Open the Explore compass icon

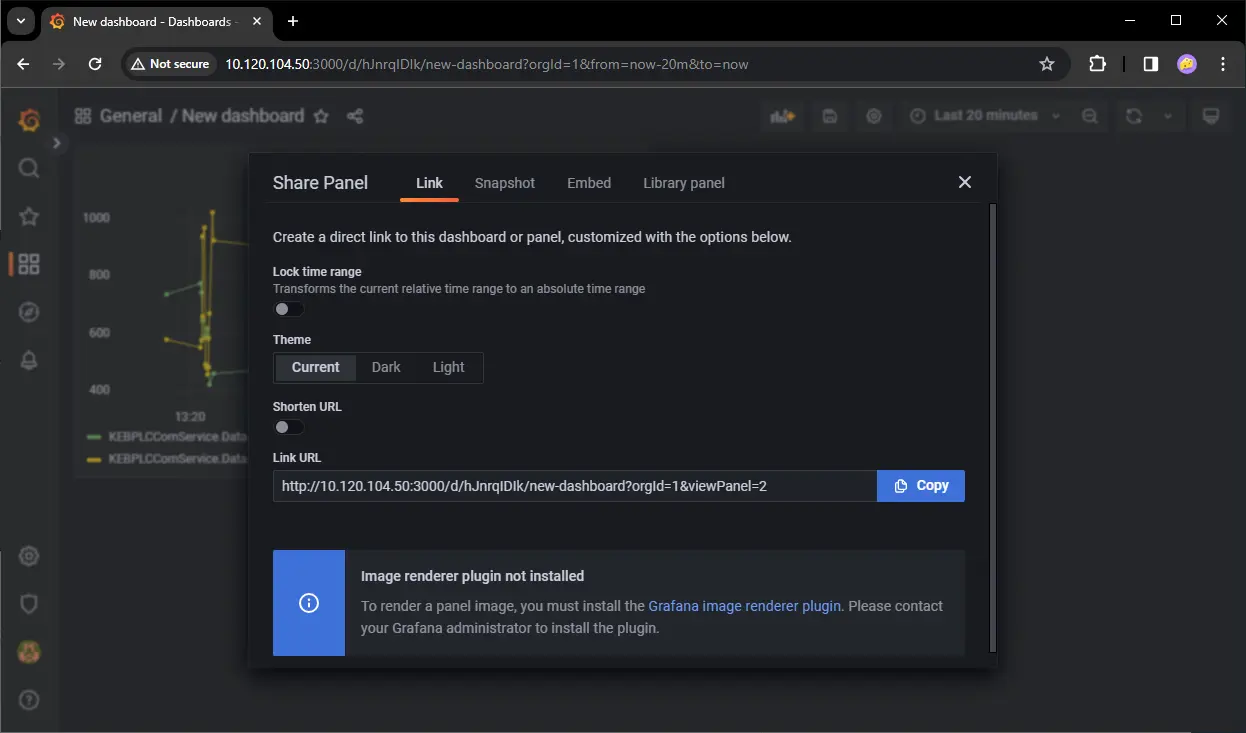coord(29,312)
